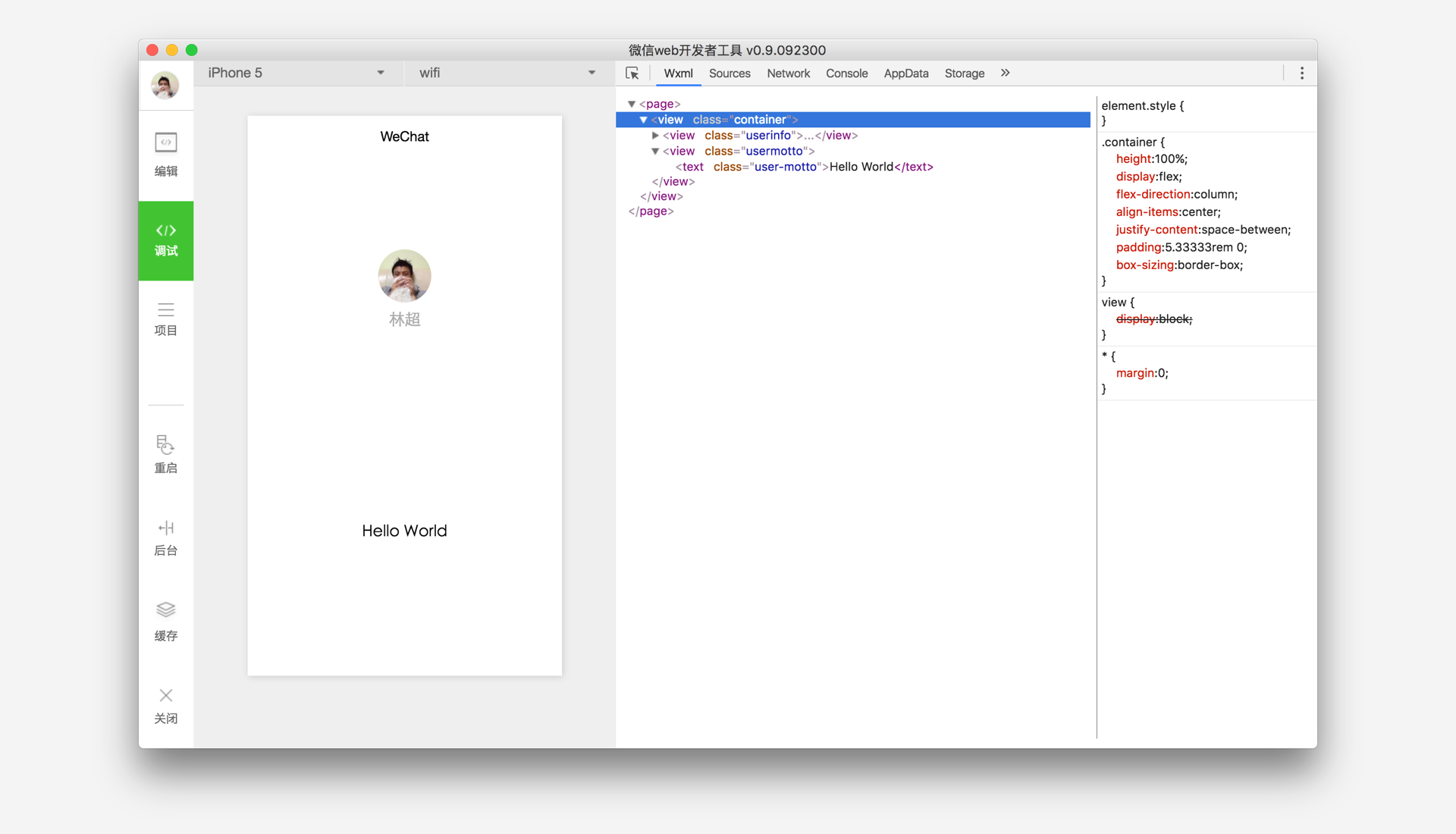This screenshot has width=1456, height=834.
Task: Click the inspector cursor tool
Action: (632, 73)
